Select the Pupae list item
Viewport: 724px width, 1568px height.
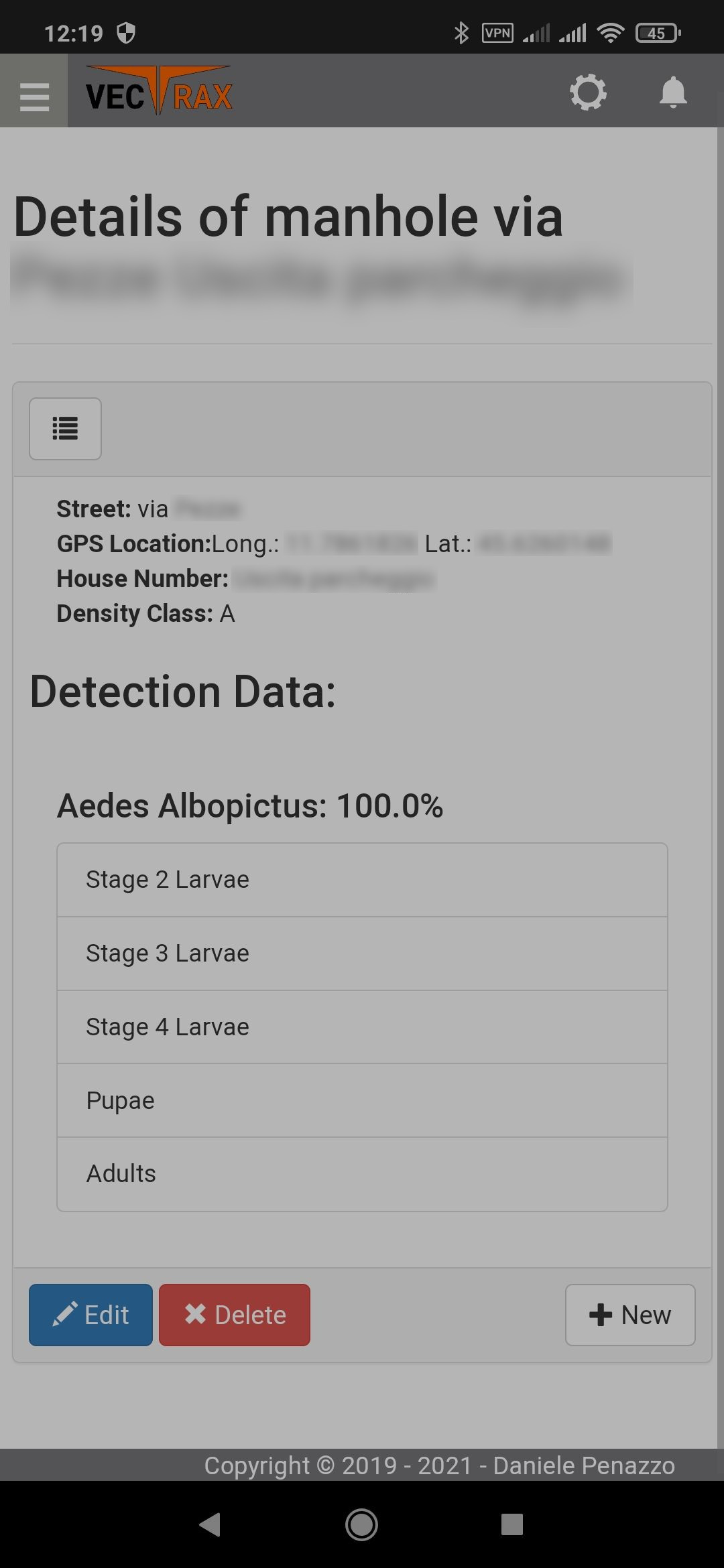[x=362, y=1100]
